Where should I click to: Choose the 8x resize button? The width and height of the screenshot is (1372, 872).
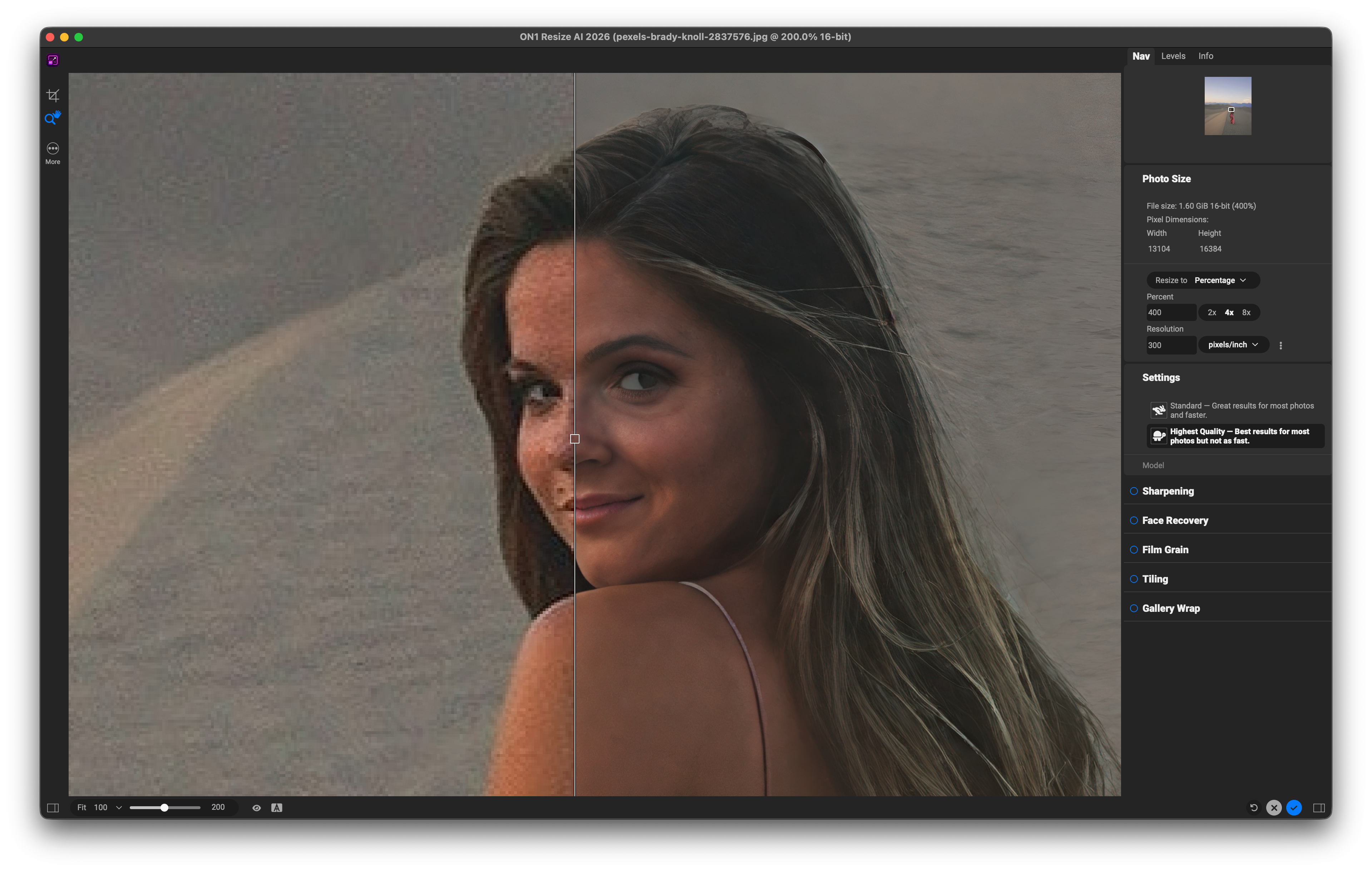click(1246, 312)
